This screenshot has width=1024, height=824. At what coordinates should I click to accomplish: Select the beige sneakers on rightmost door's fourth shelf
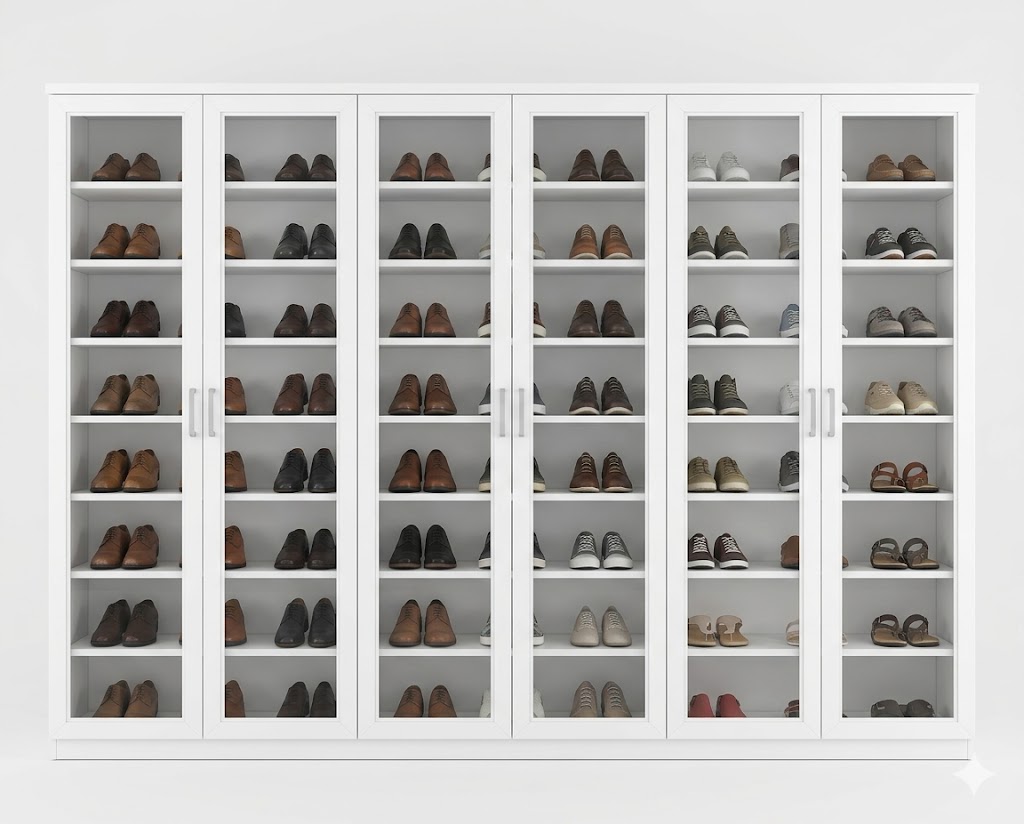(901, 398)
